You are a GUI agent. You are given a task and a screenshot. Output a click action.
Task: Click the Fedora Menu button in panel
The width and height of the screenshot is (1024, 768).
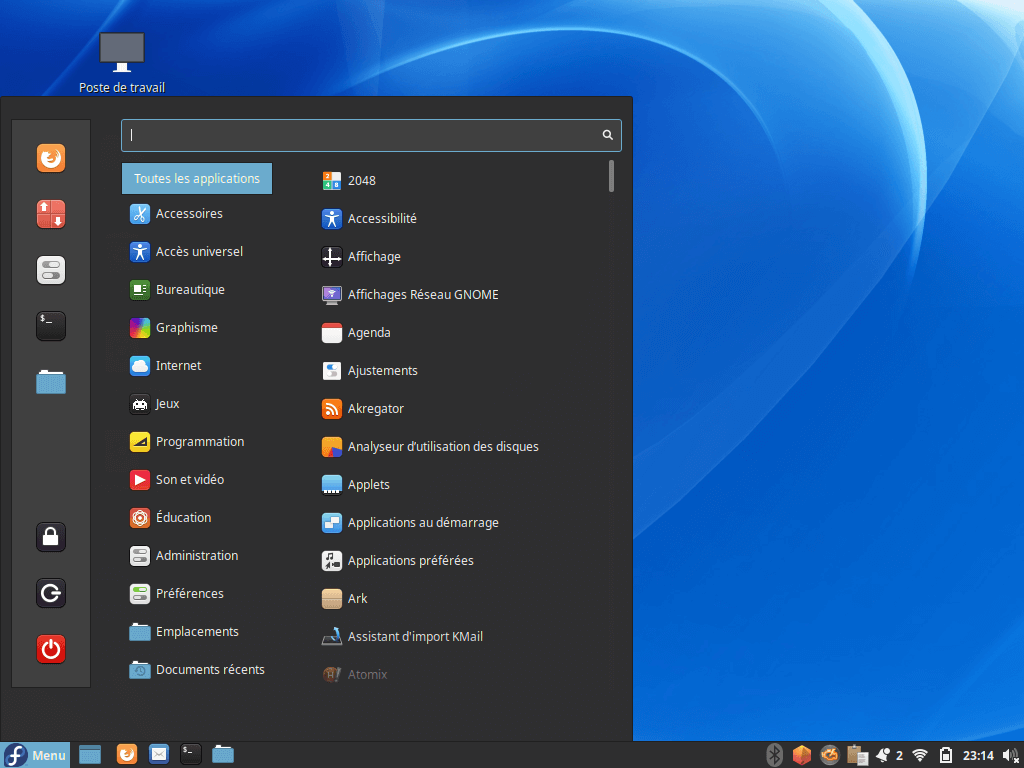pyautogui.click(x=35, y=755)
